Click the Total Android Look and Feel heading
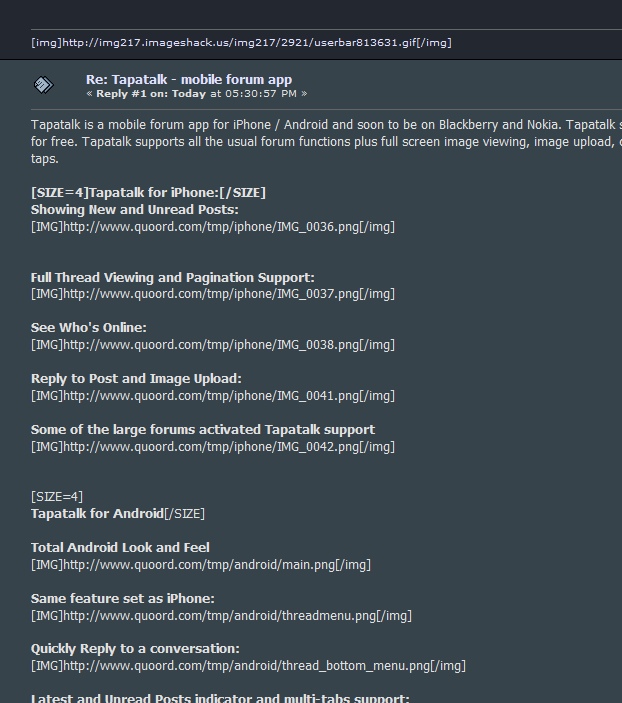622x703 pixels. (x=120, y=548)
